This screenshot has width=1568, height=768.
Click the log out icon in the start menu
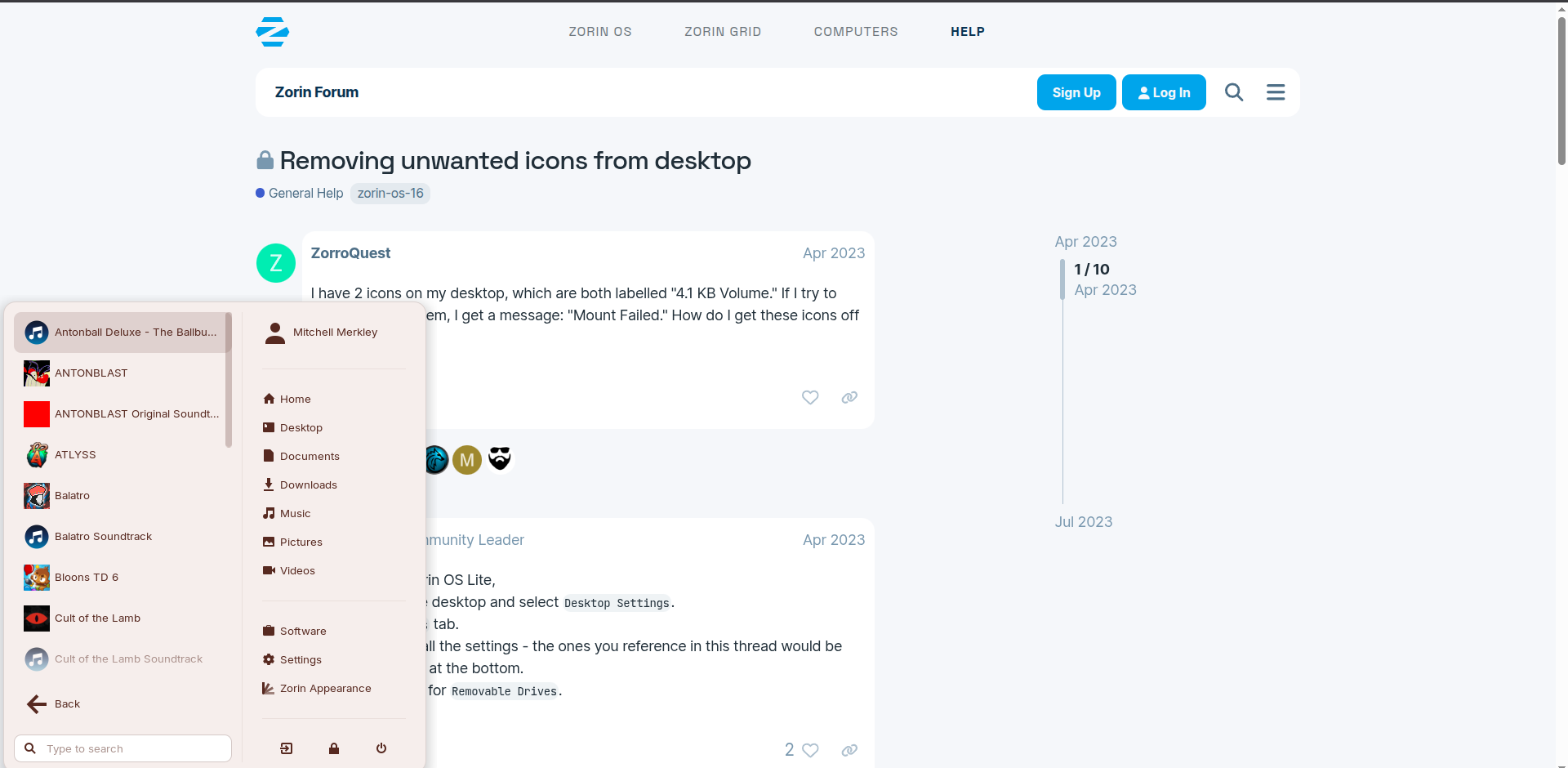coord(287,748)
